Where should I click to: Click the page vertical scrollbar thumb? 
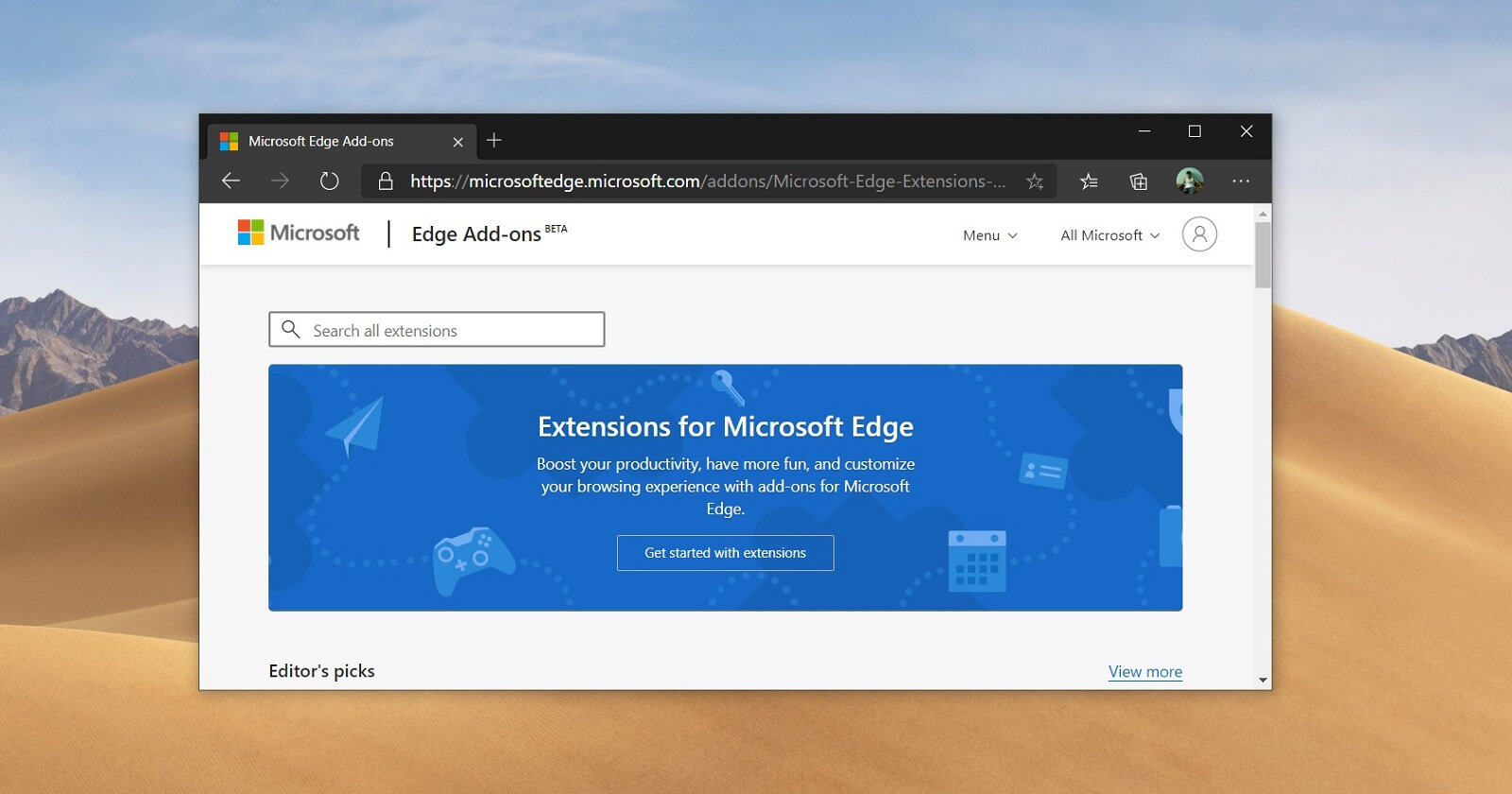pyautogui.click(x=1263, y=254)
